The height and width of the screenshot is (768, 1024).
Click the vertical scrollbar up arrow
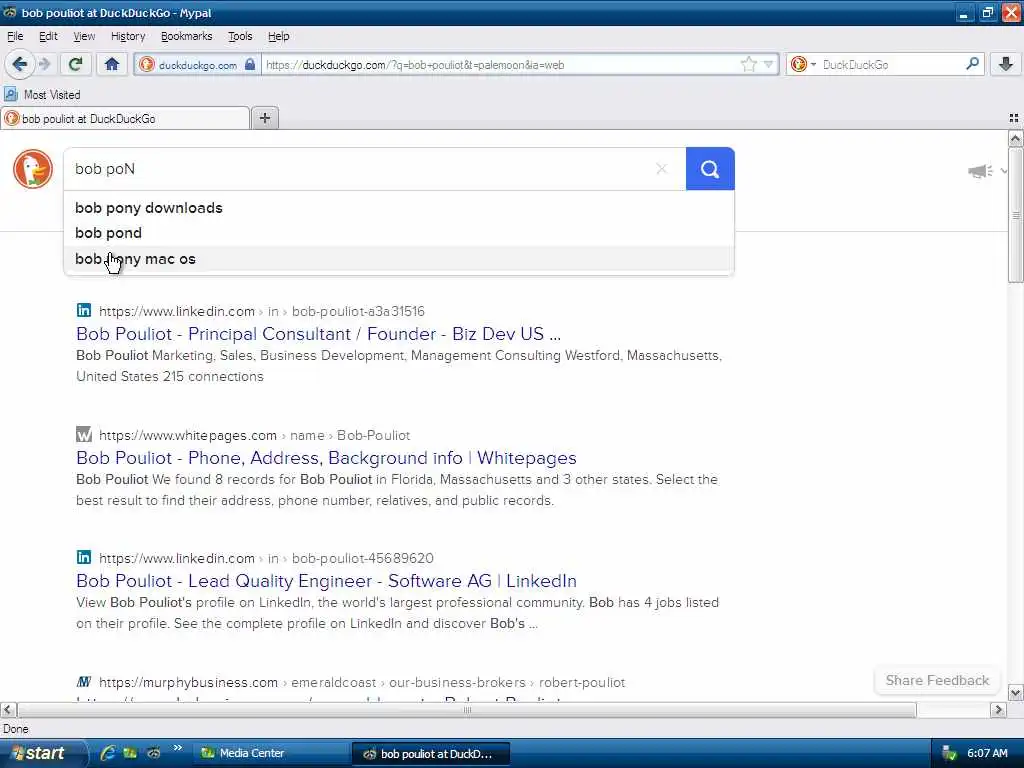[1015, 138]
